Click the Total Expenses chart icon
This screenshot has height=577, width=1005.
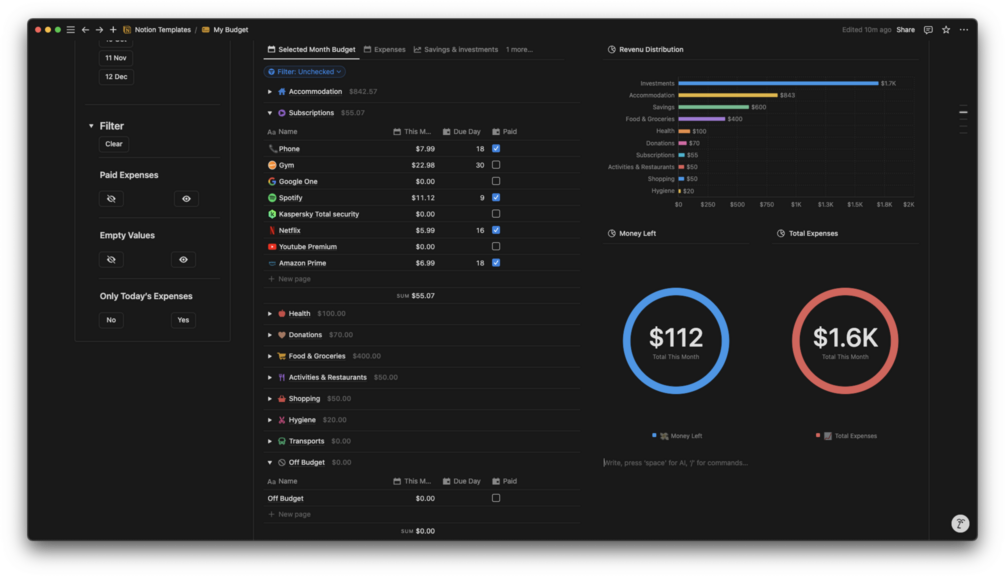(x=781, y=233)
